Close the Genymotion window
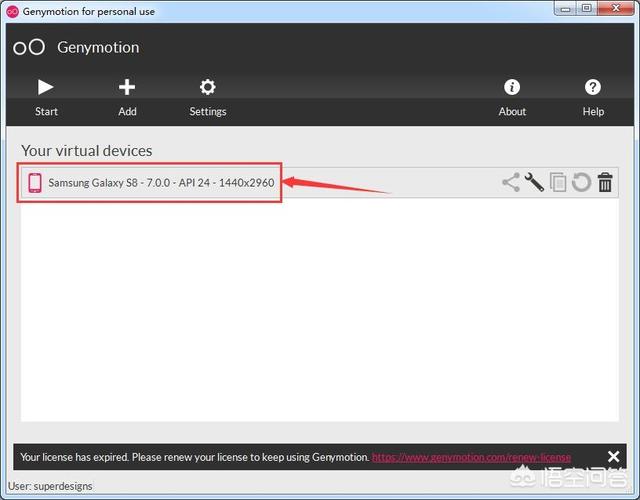Image resolution: width=640 pixels, height=500 pixels. 616,9
